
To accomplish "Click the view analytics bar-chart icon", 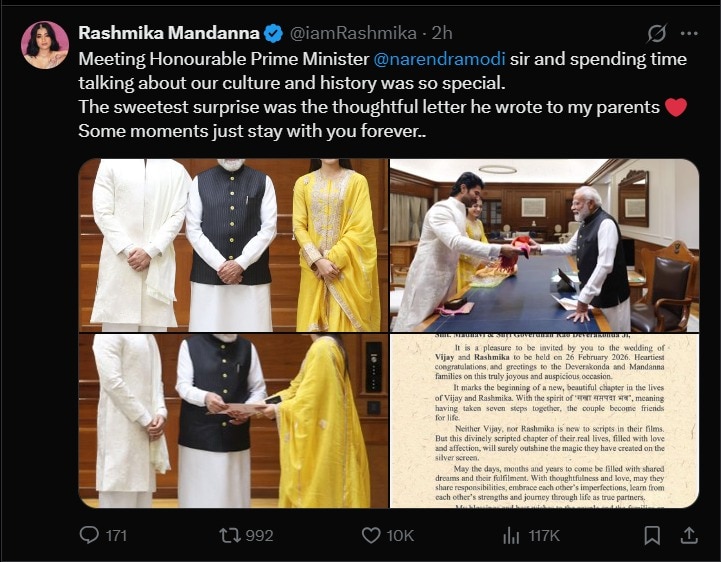I will tap(511, 535).
